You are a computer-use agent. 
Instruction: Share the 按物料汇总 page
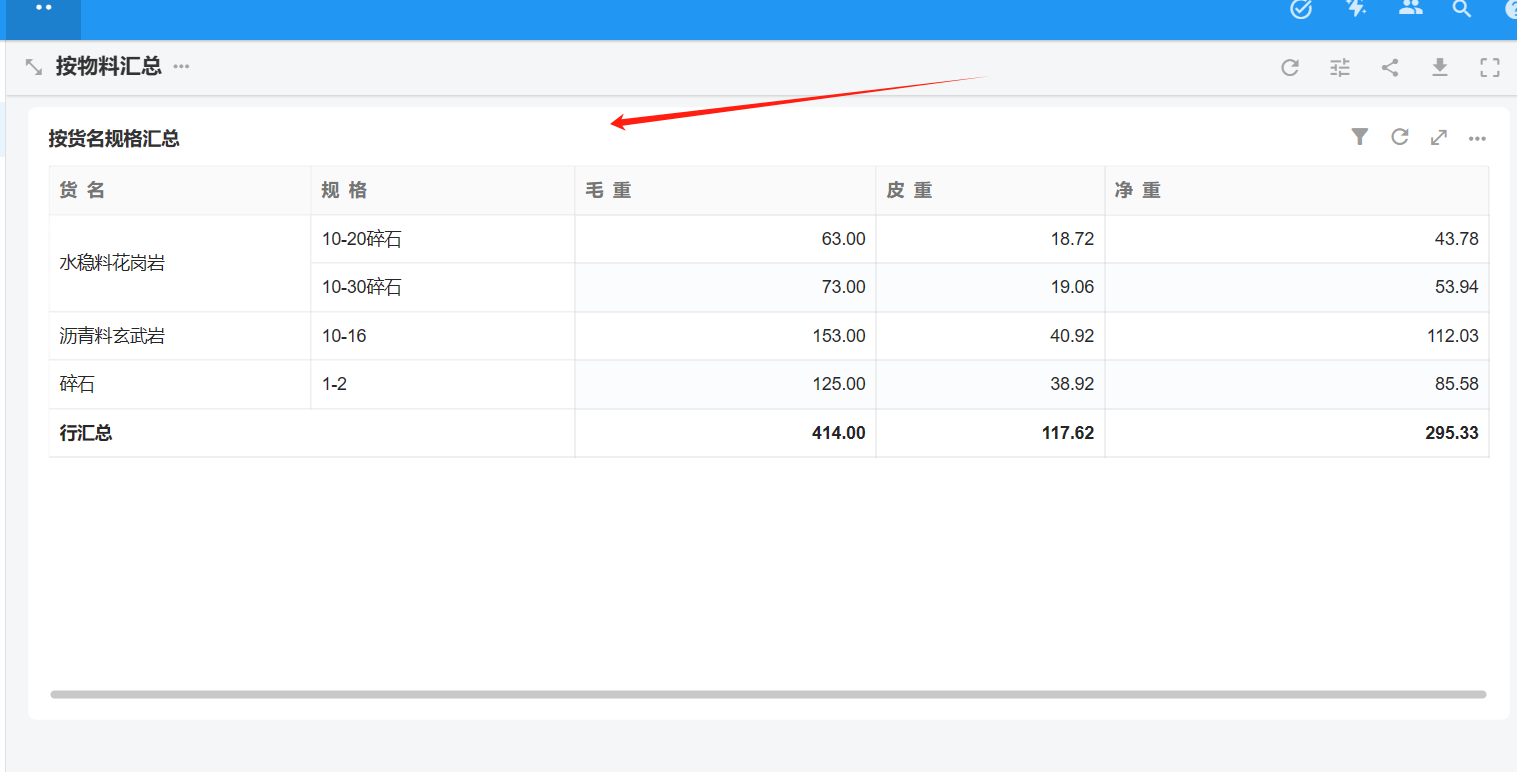tap(1390, 68)
